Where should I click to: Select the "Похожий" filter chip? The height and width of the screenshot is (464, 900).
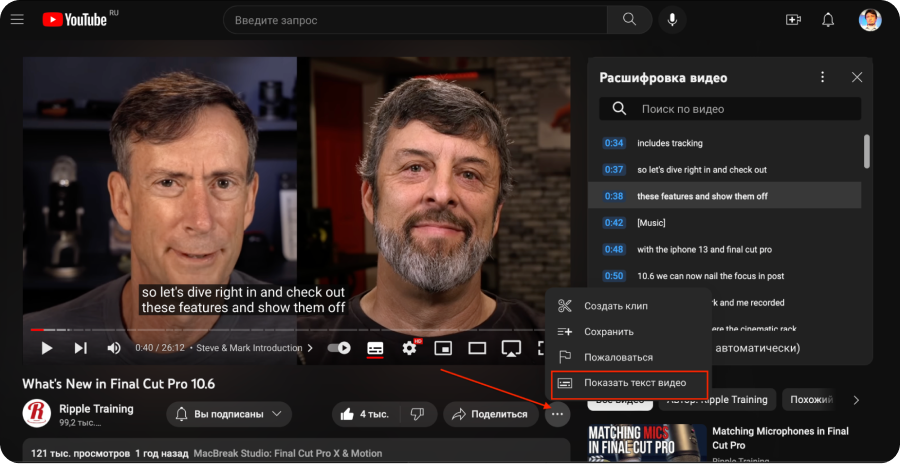pyautogui.click(x=811, y=400)
